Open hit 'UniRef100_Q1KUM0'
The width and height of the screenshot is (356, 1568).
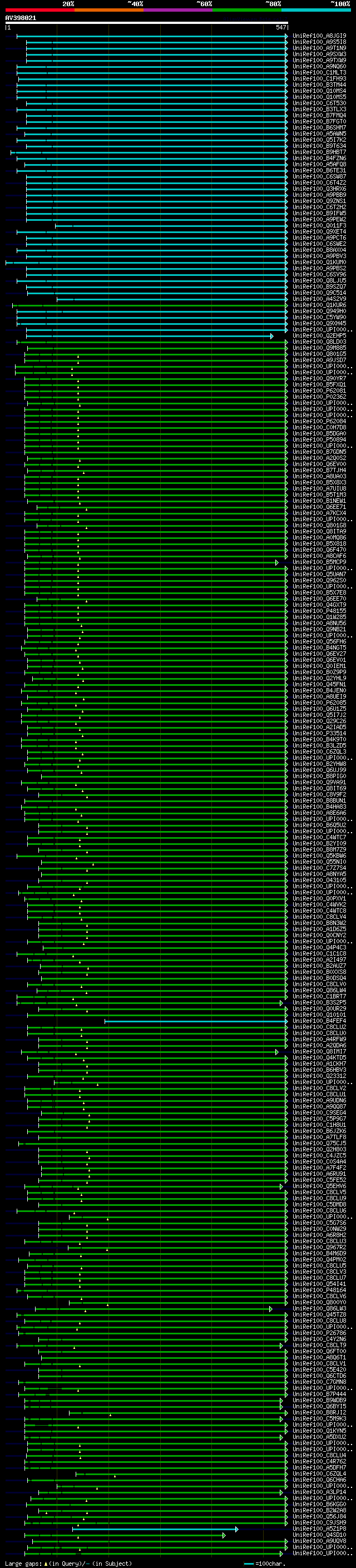coord(319,263)
